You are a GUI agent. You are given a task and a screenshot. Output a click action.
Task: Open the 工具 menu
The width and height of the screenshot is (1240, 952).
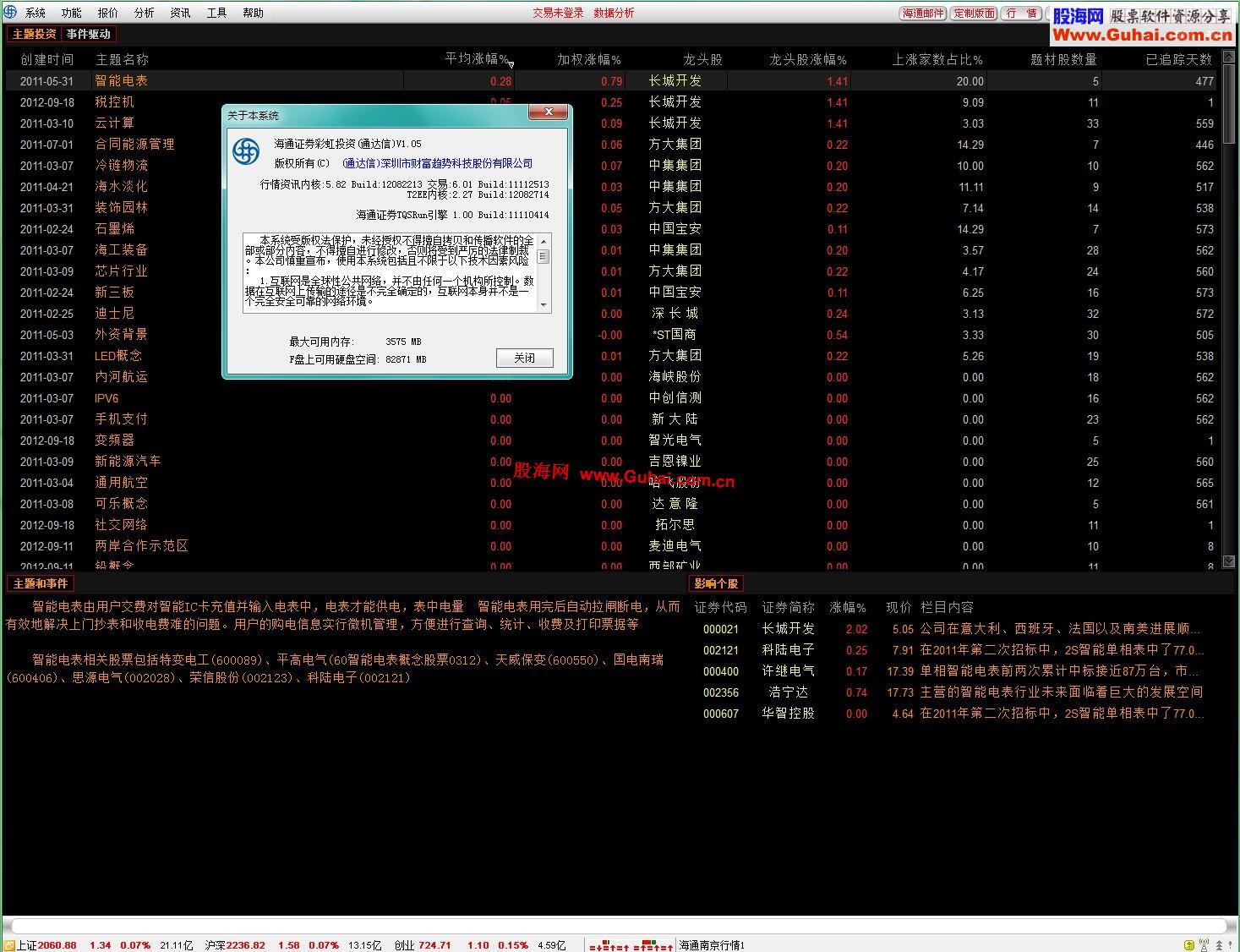(x=217, y=13)
